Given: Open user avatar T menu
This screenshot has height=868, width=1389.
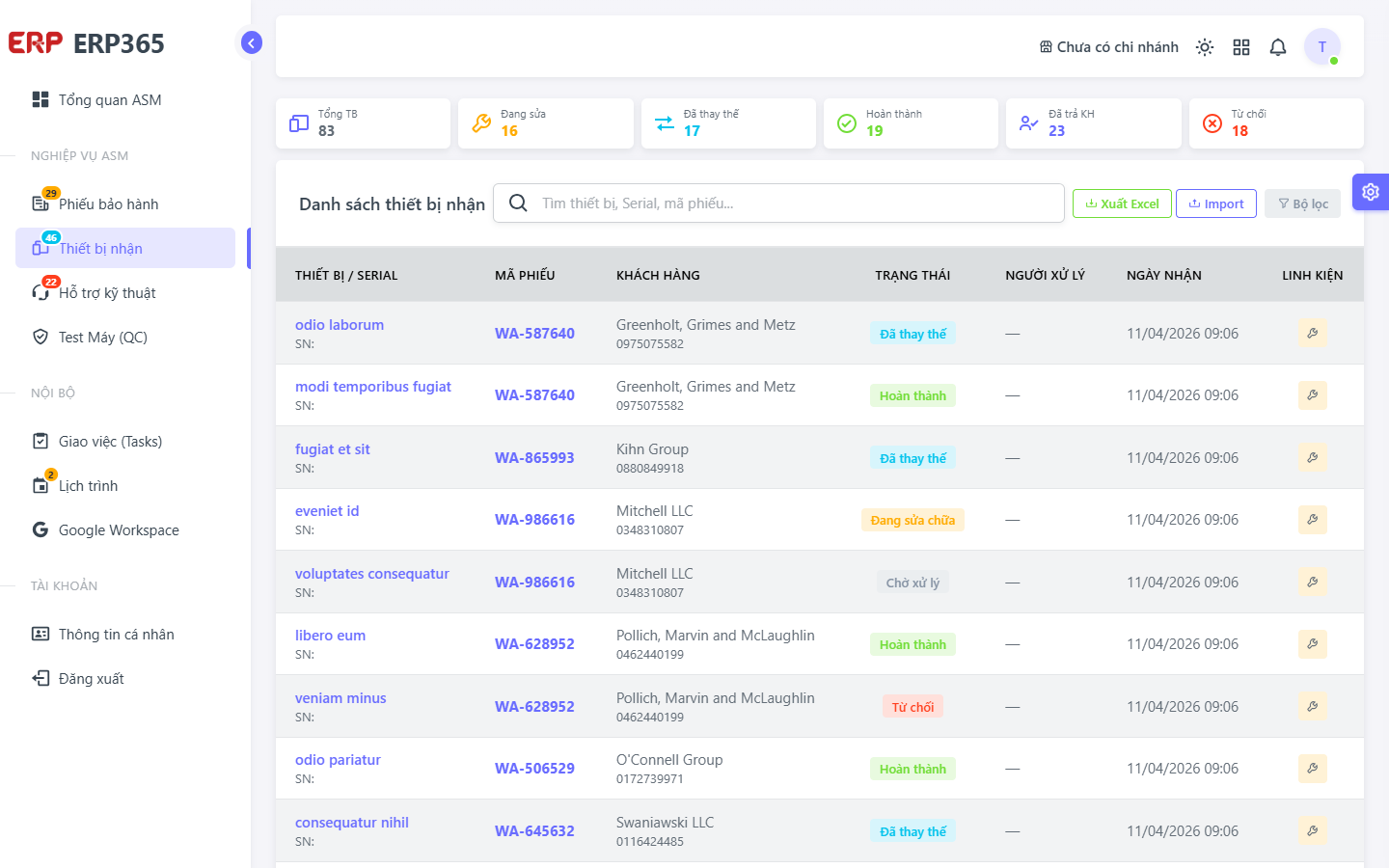Looking at the screenshot, I should (x=1322, y=46).
